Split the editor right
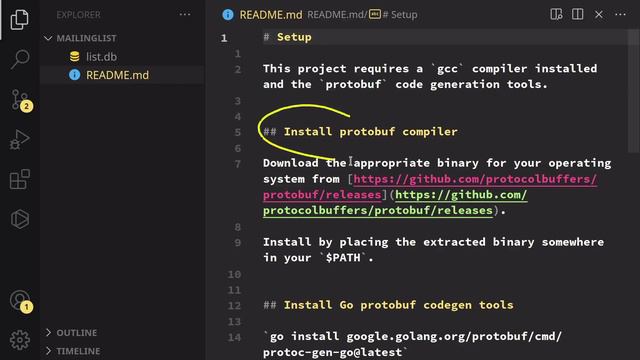The image size is (640, 360). [578, 14]
